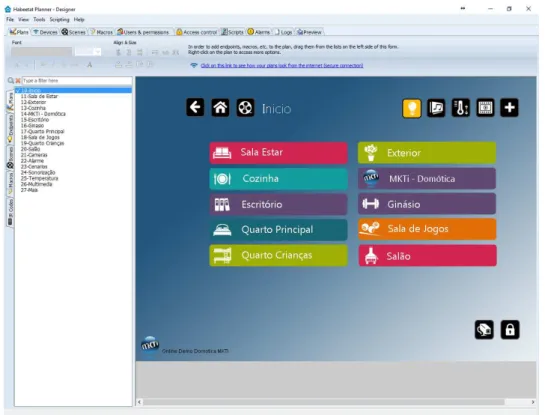Screen dimensions: 545x415
Task: Open the camera icon near padlock
Action: [x=484, y=329]
